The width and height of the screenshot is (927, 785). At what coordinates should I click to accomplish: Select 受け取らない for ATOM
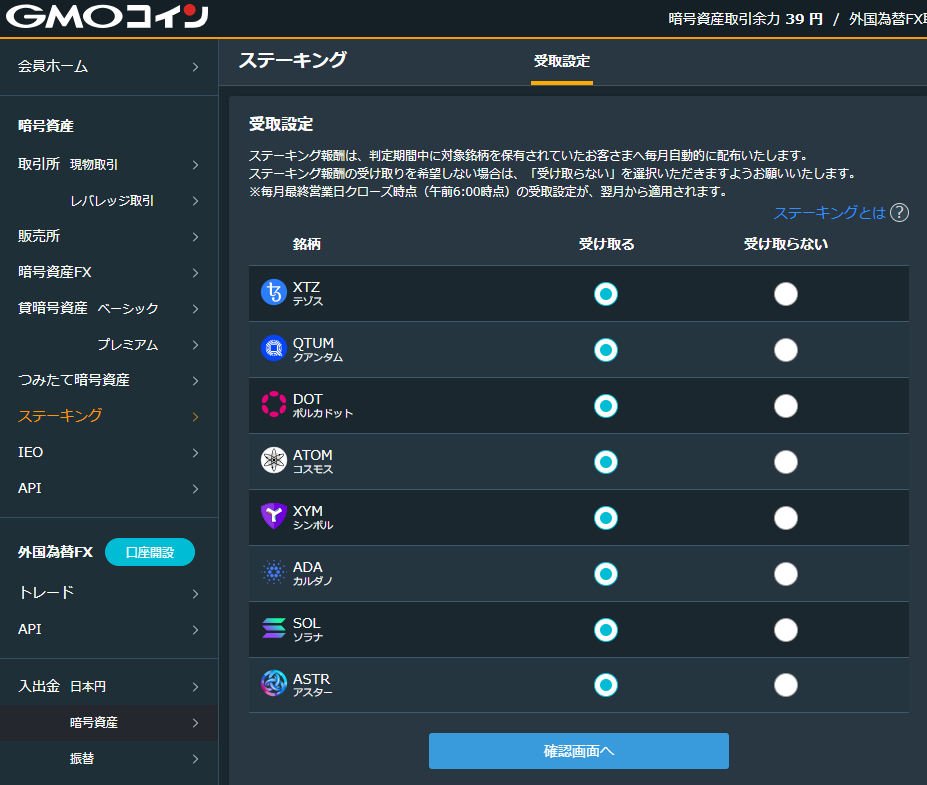tap(786, 462)
